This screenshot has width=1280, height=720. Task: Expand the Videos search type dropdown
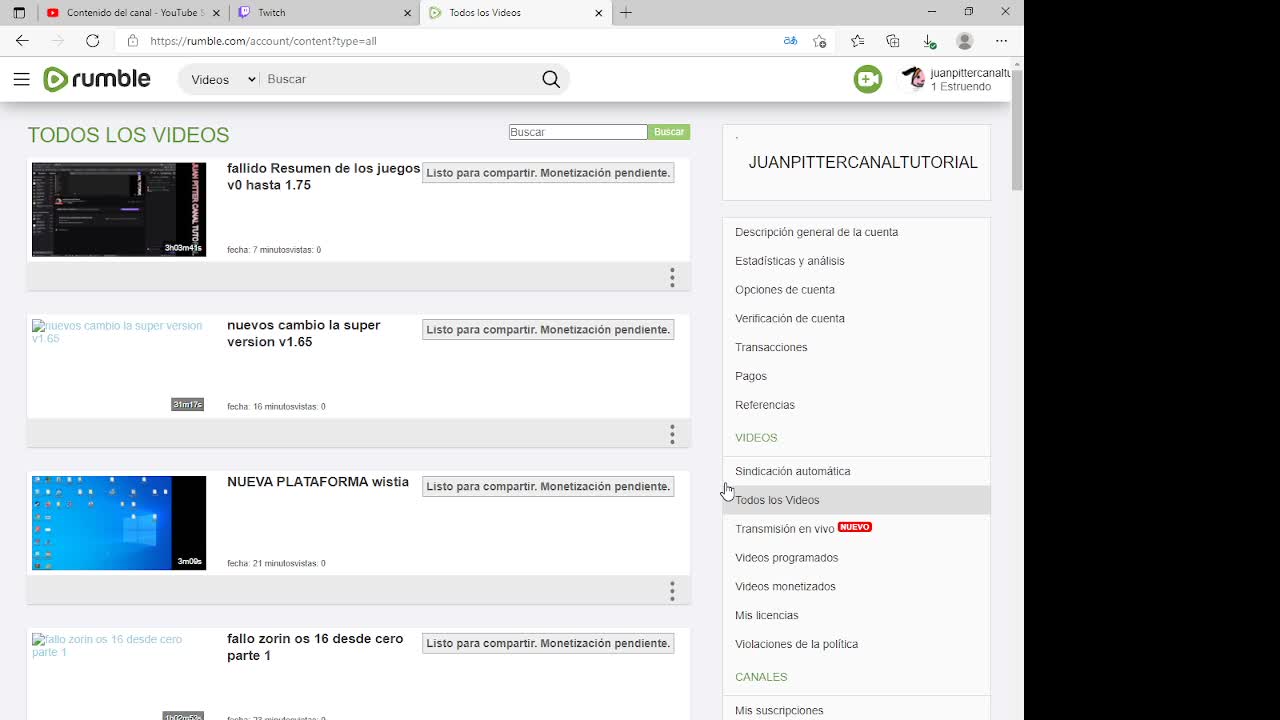click(223, 79)
